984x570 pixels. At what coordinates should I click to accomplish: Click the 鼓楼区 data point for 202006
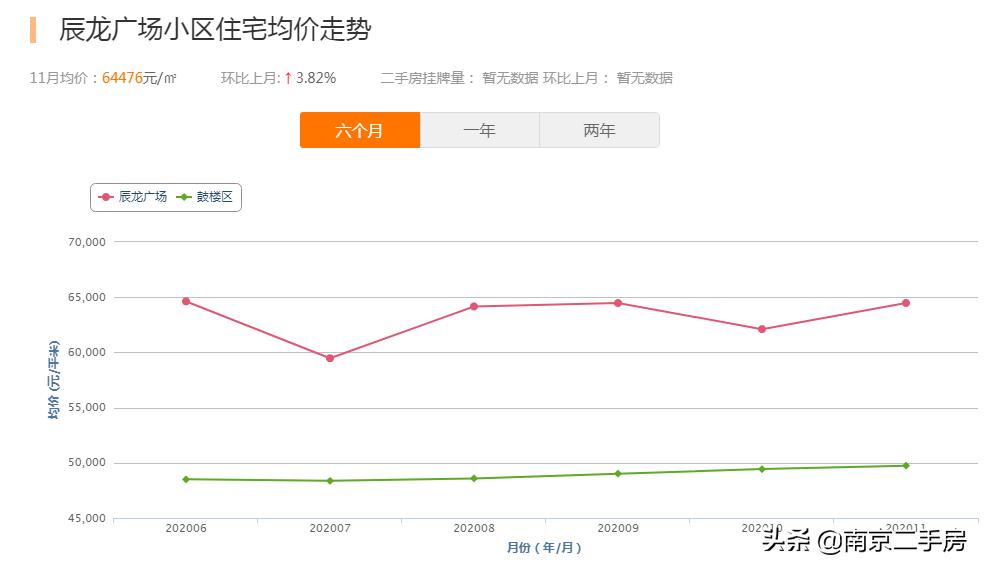coord(186,480)
